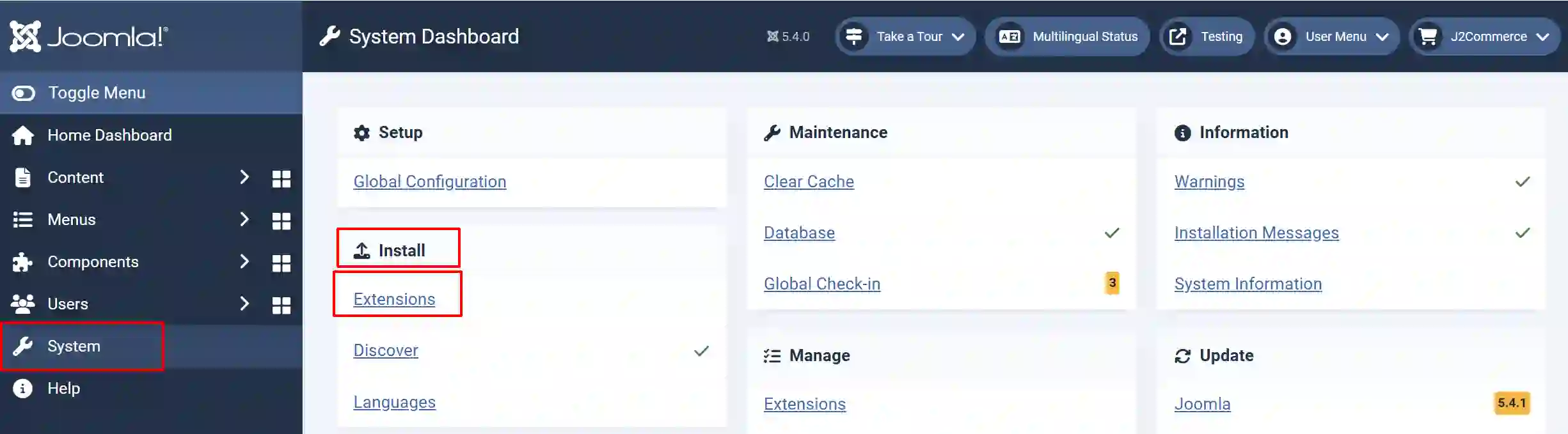Screen dimensions: 1568x434
Task: Open the Installation Messages link
Action: (x=1256, y=233)
